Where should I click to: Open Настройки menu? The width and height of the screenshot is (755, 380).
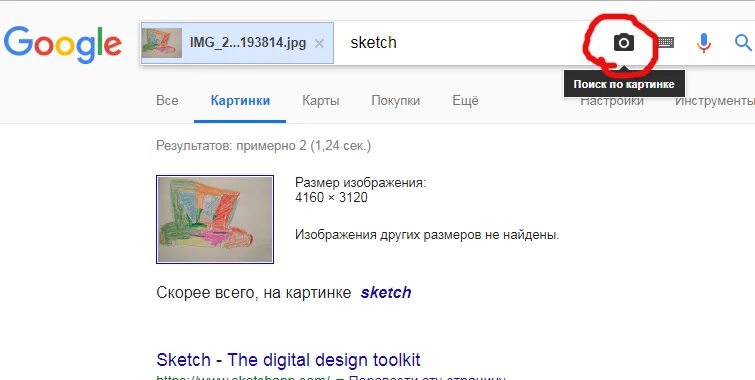pyautogui.click(x=612, y=101)
